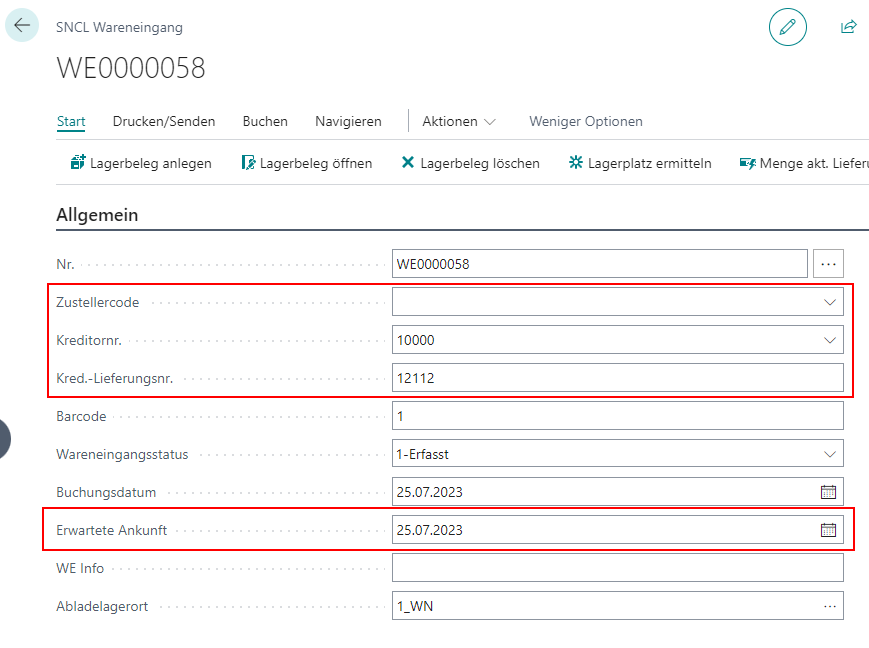Click Lagerbeleg löschen action
This screenshot has width=869, height=648.
click(x=470, y=163)
